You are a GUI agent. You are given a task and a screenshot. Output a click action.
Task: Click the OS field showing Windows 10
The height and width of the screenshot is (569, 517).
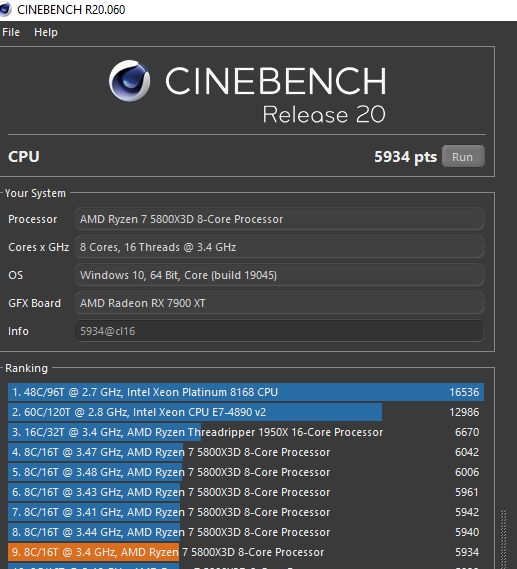click(279, 275)
